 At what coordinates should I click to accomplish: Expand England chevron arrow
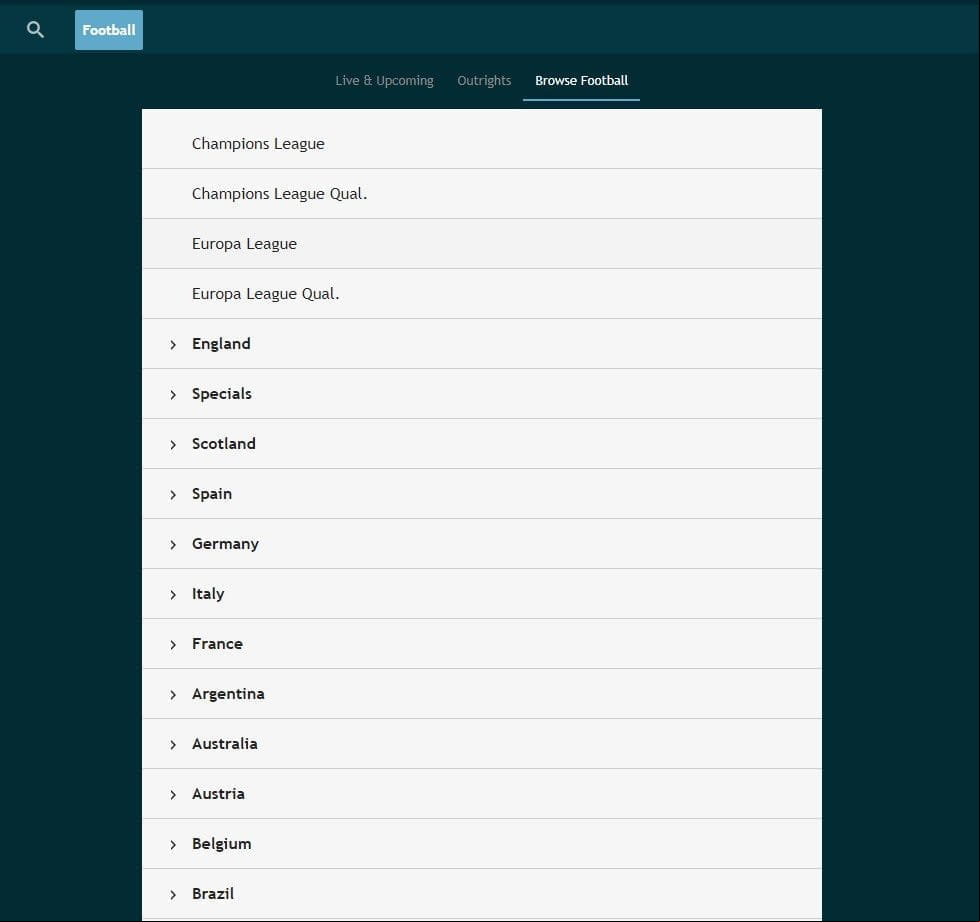173,344
